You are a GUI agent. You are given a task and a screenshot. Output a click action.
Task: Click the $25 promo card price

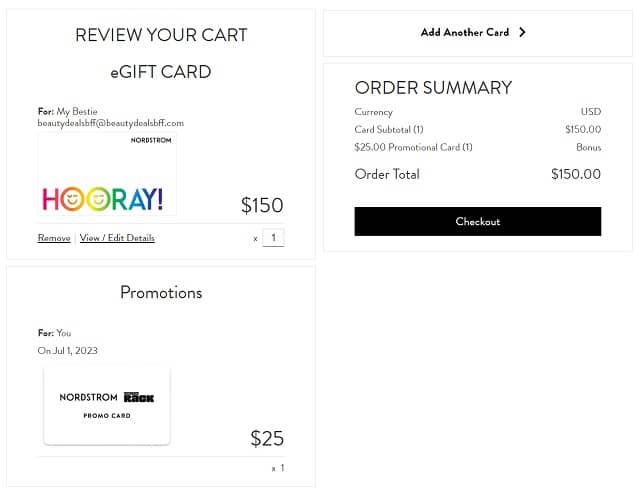pos(267,438)
